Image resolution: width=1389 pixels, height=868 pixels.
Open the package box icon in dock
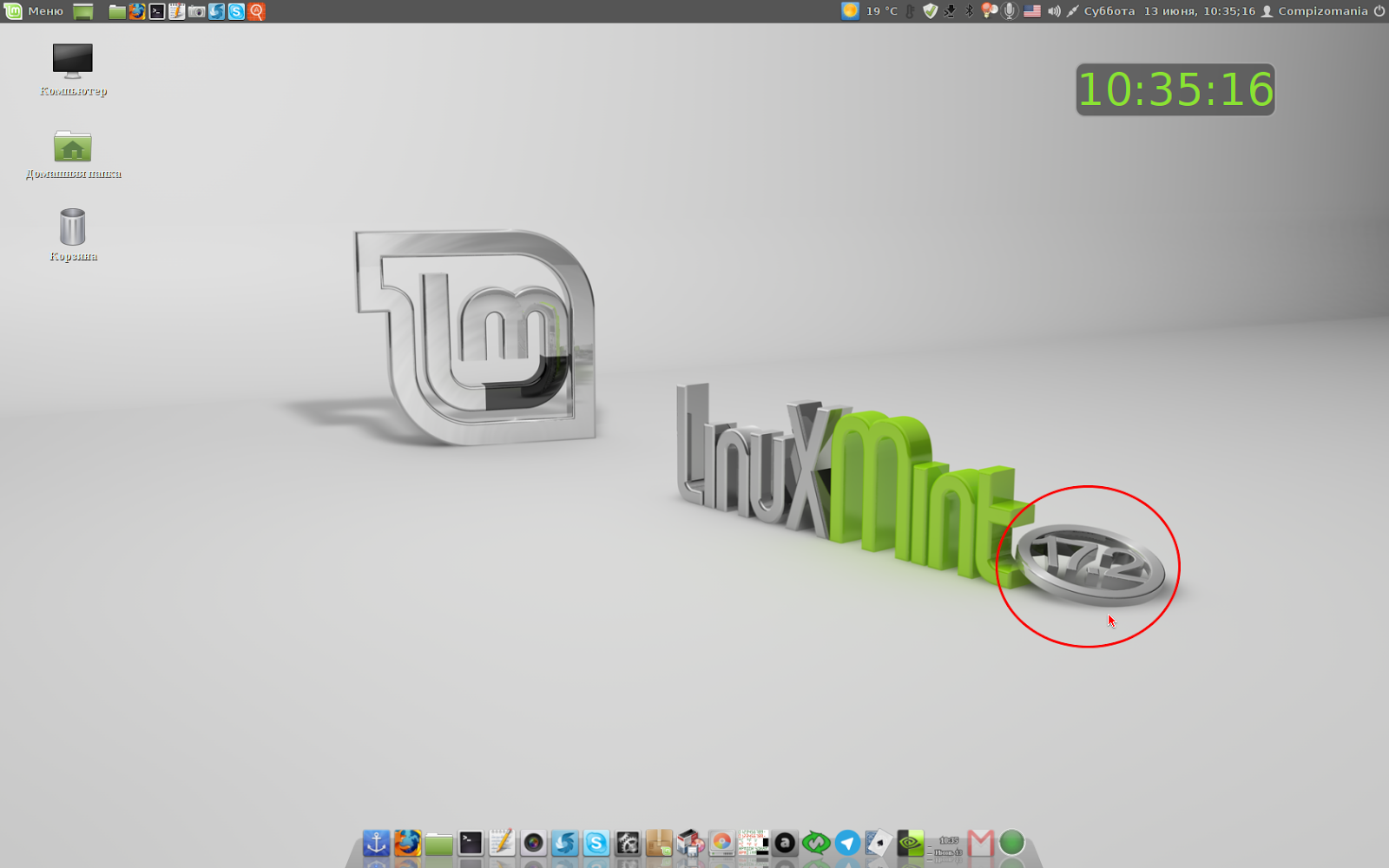[x=659, y=842]
